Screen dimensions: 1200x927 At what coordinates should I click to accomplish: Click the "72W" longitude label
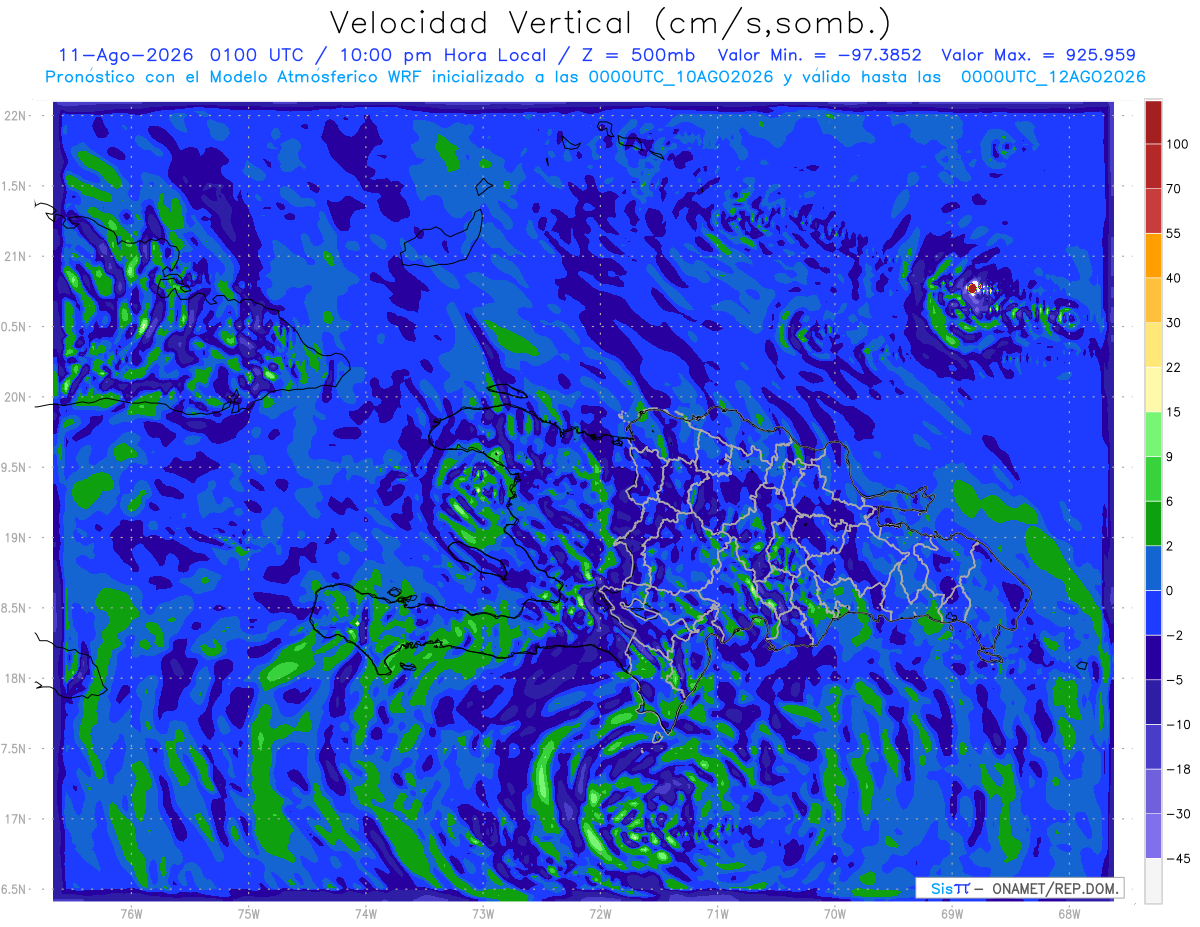600,913
